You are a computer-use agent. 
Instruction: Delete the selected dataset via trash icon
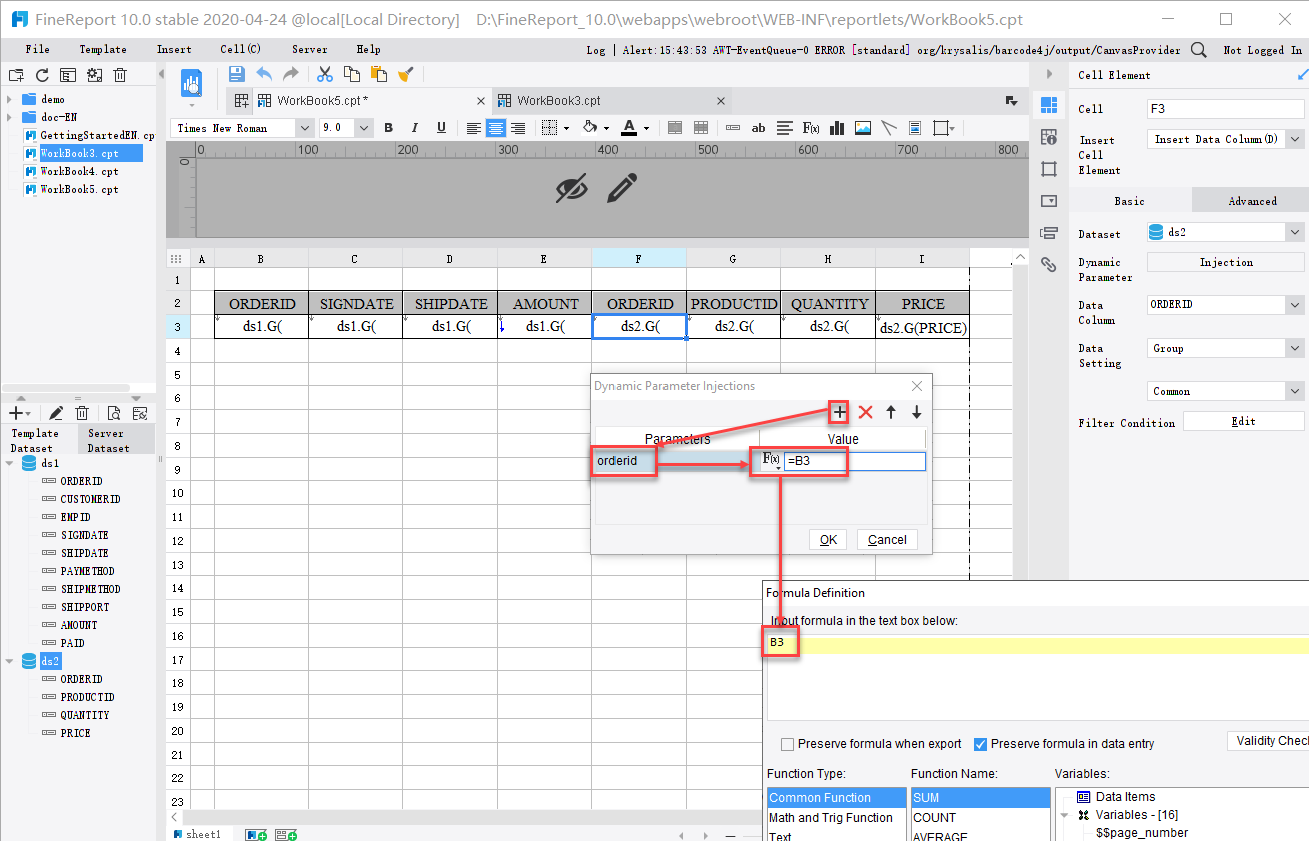coord(82,413)
